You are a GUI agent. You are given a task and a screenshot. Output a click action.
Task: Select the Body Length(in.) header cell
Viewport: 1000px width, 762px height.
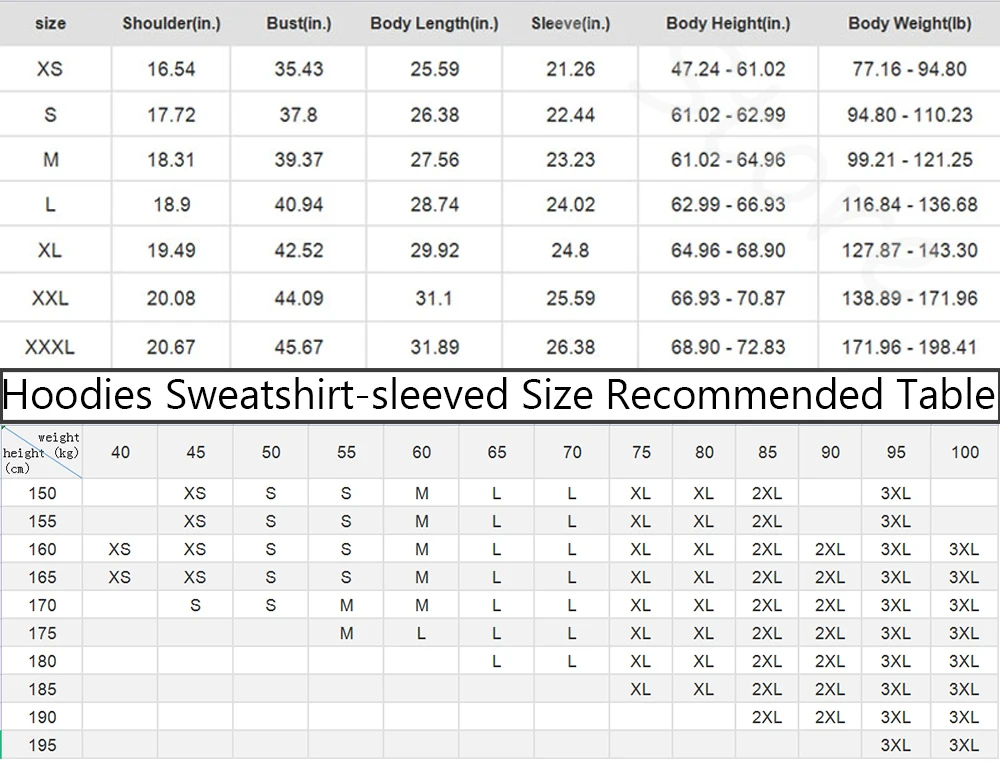[434, 23]
